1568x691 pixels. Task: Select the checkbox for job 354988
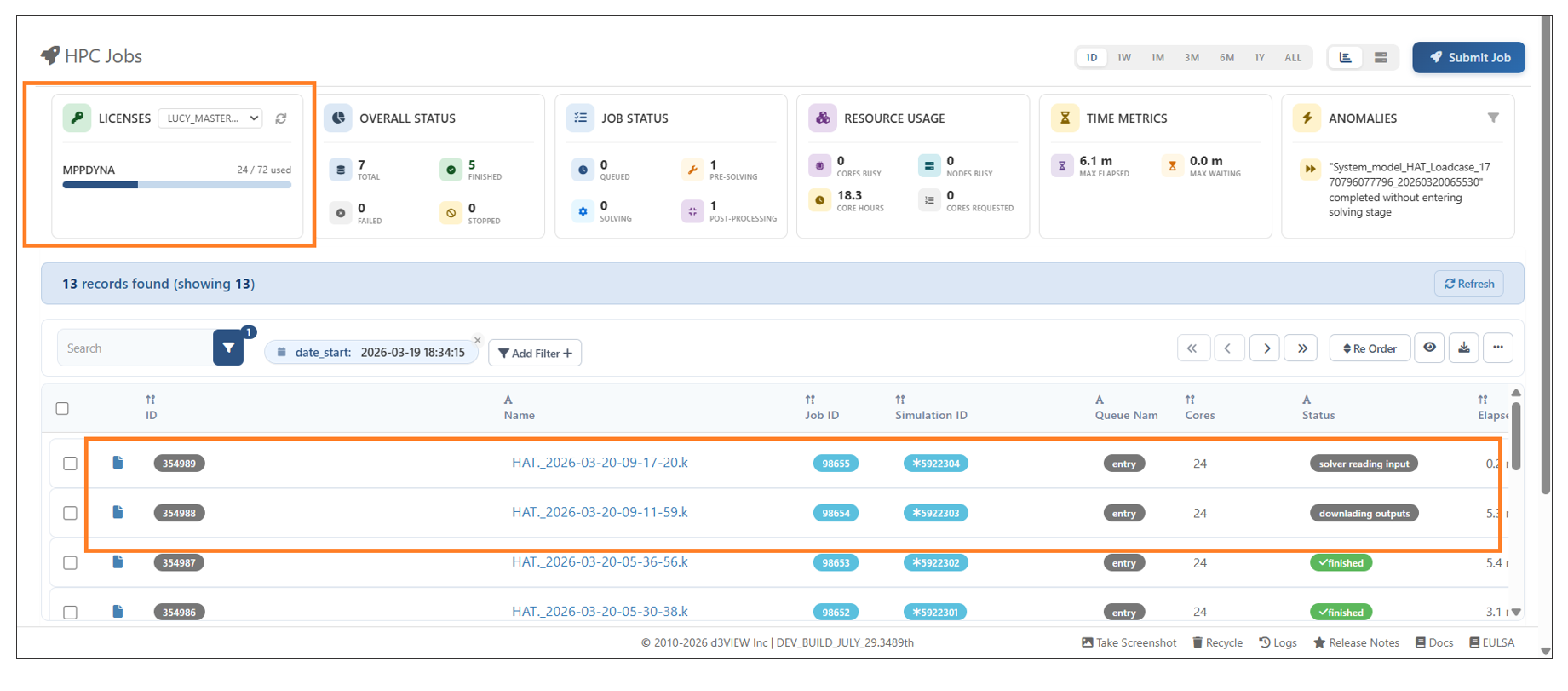click(x=70, y=513)
